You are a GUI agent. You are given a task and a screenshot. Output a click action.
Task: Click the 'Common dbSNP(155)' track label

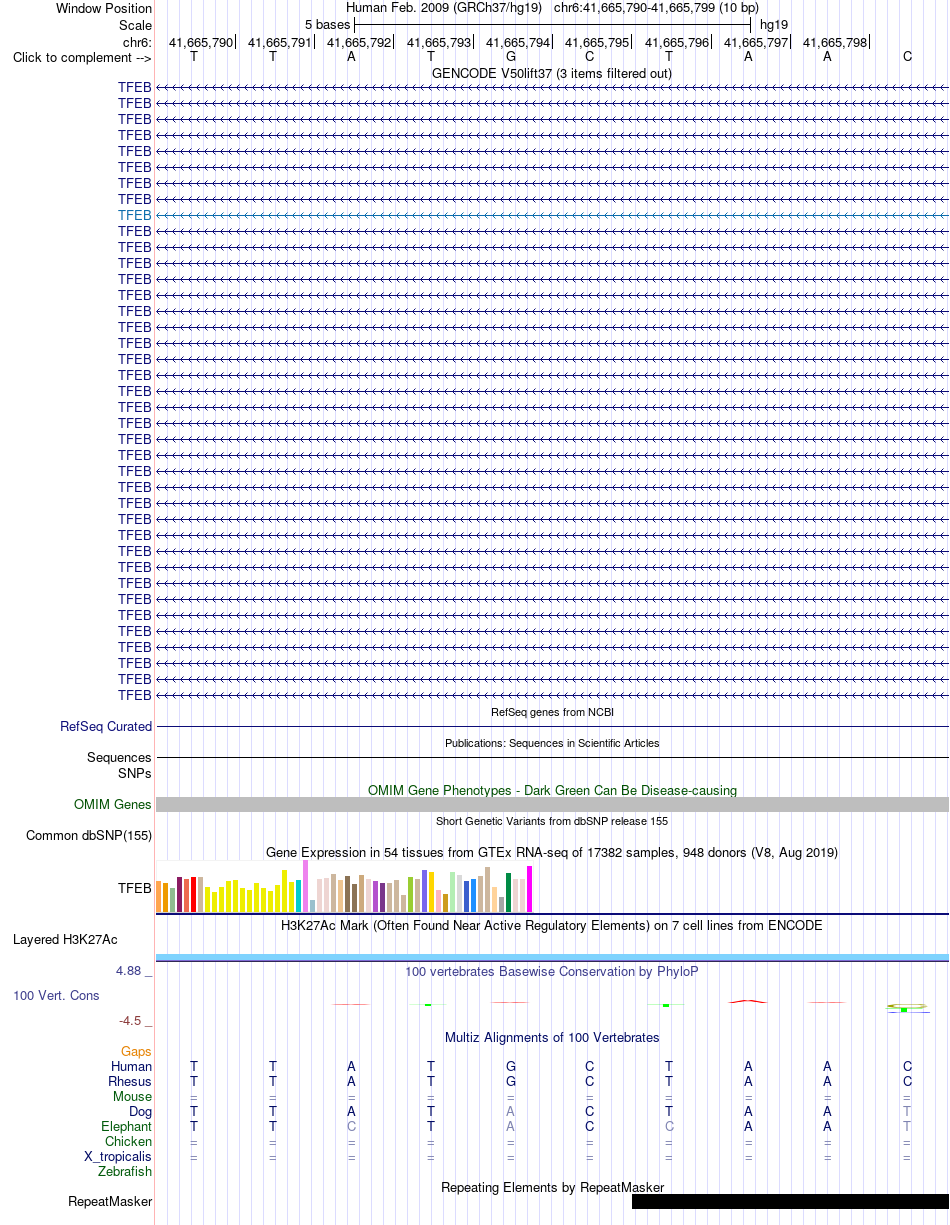click(89, 836)
